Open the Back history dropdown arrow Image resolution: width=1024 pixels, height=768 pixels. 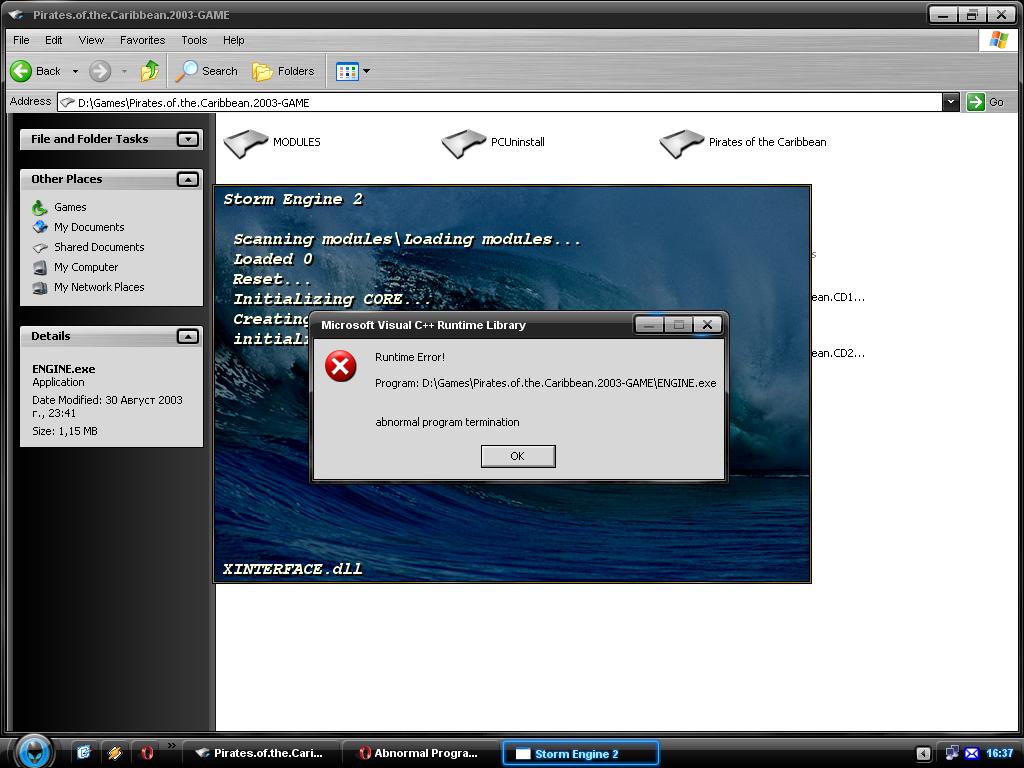[75, 71]
